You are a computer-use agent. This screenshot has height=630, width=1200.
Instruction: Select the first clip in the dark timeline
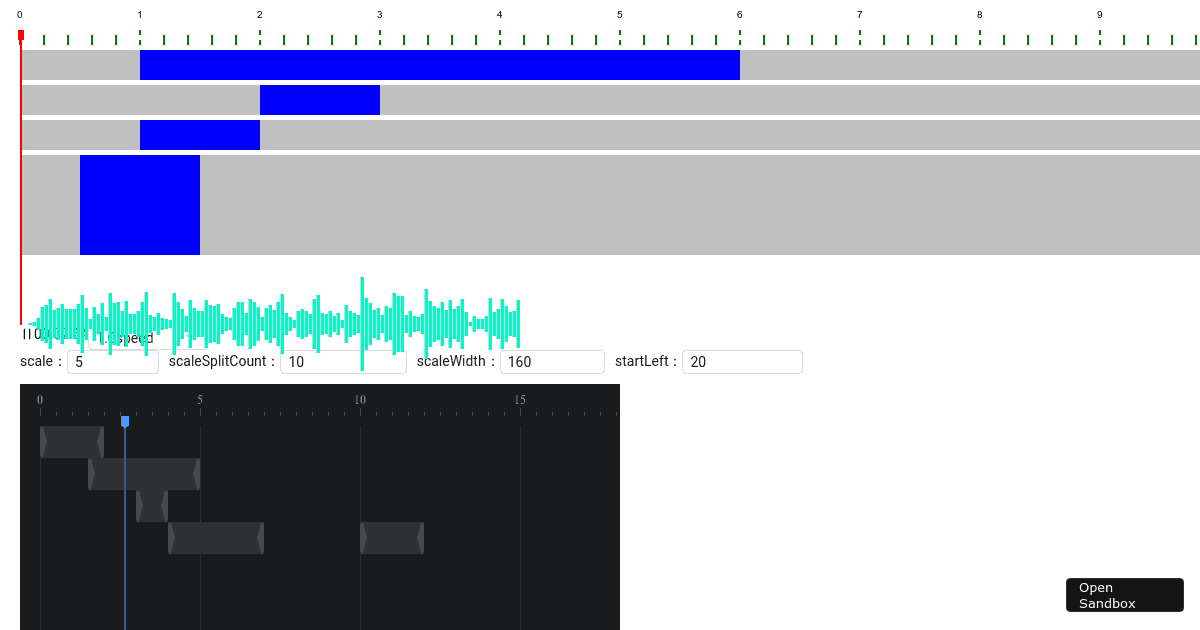[x=71, y=440]
